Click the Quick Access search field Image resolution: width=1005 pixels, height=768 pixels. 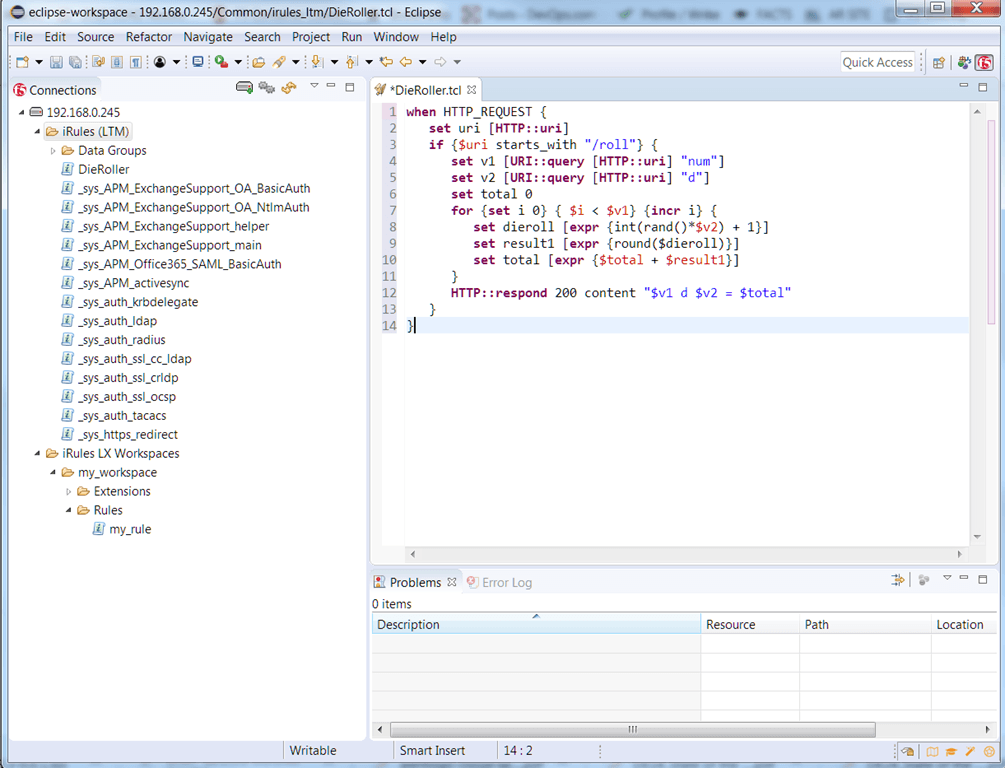pyautogui.click(x=877, y=62)
